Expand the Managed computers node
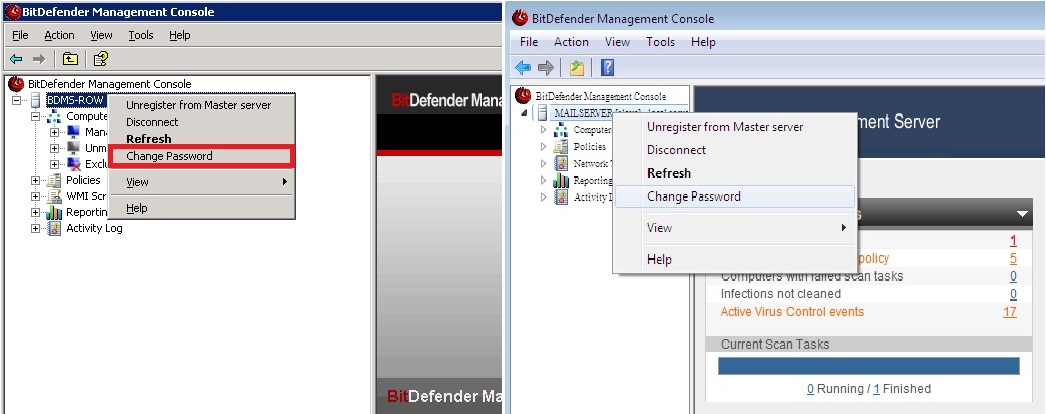This screenshot has height=414, width=1046. click(x=55, y=132)
